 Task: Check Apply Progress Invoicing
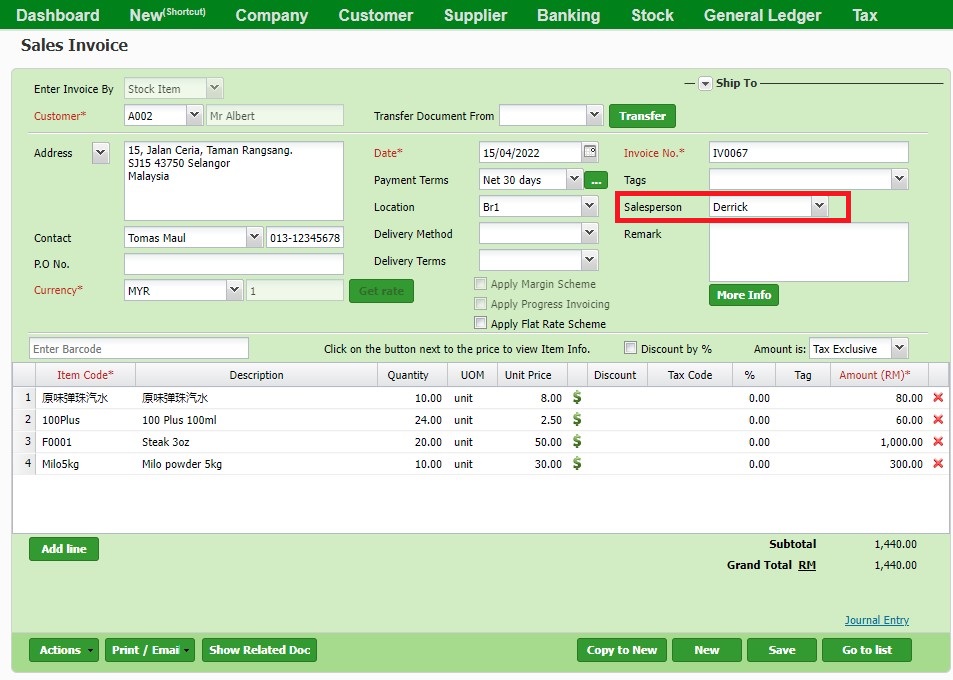pyautogui.click(x=480, y=303)
